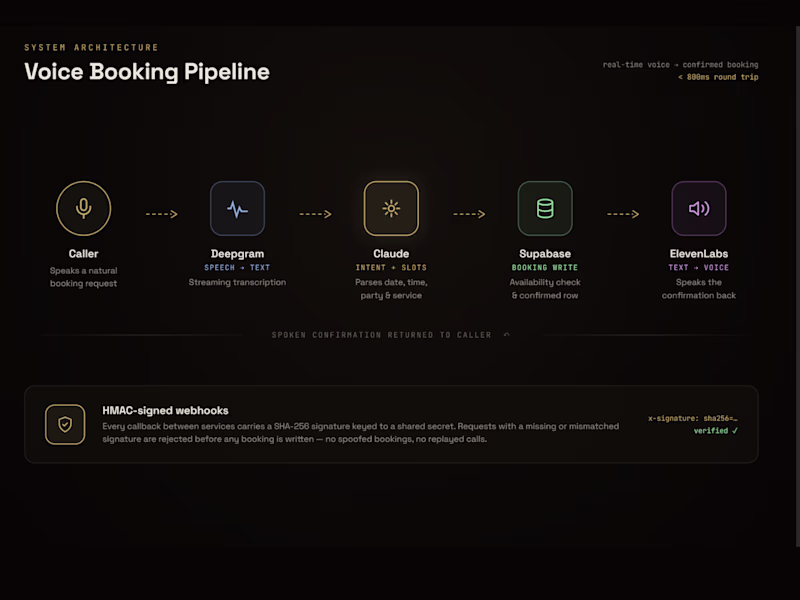Image resolution: width=800 pixels, height=600 pixels.
Task: Click SPOKEN CONFIRMATION RETURNED TO CALLER text
Action: pyautogui.click(x=382, y=335)
